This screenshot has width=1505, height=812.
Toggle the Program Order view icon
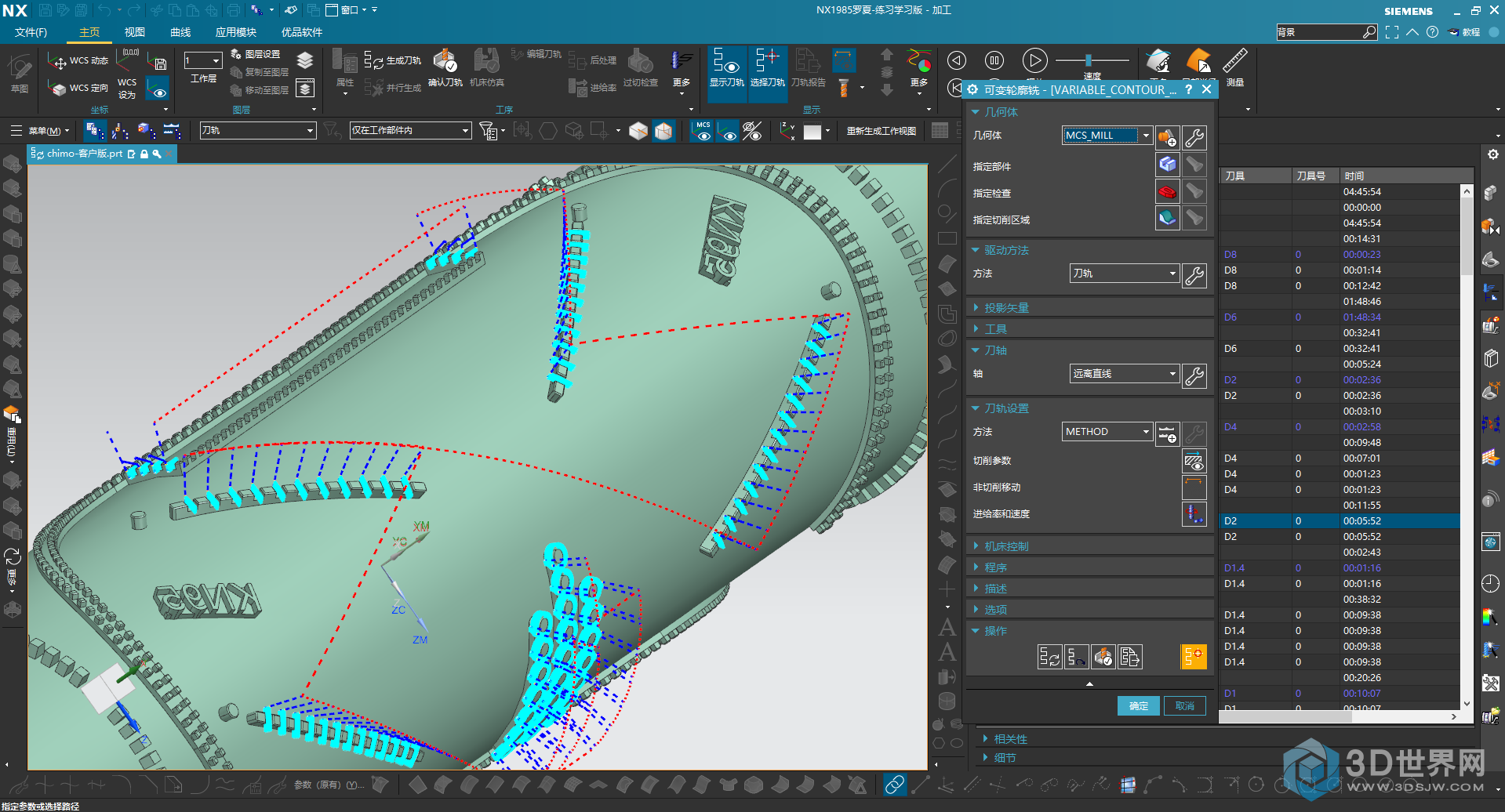[96, 131]
